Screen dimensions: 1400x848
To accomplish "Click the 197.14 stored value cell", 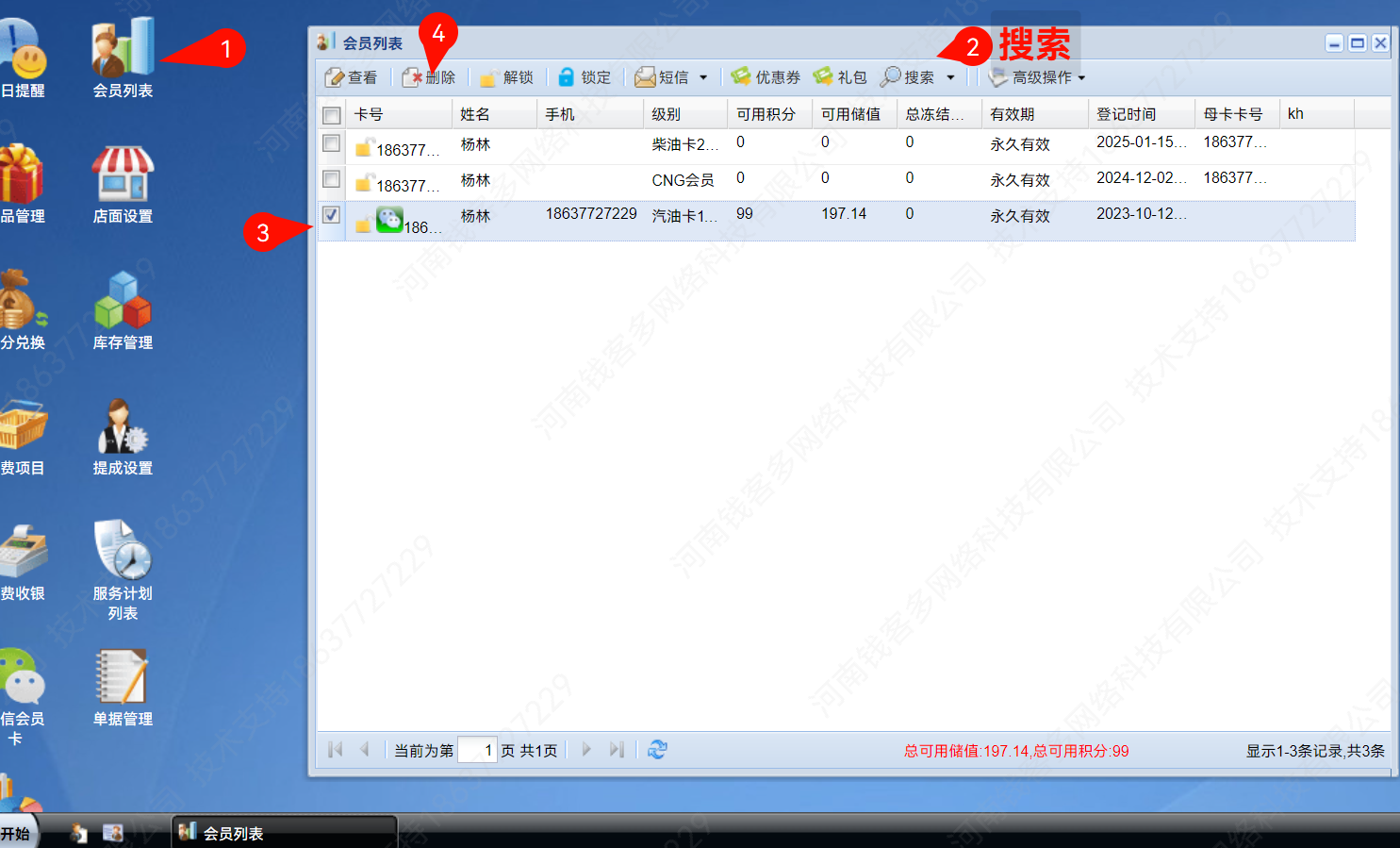I will tap(844, 214).
